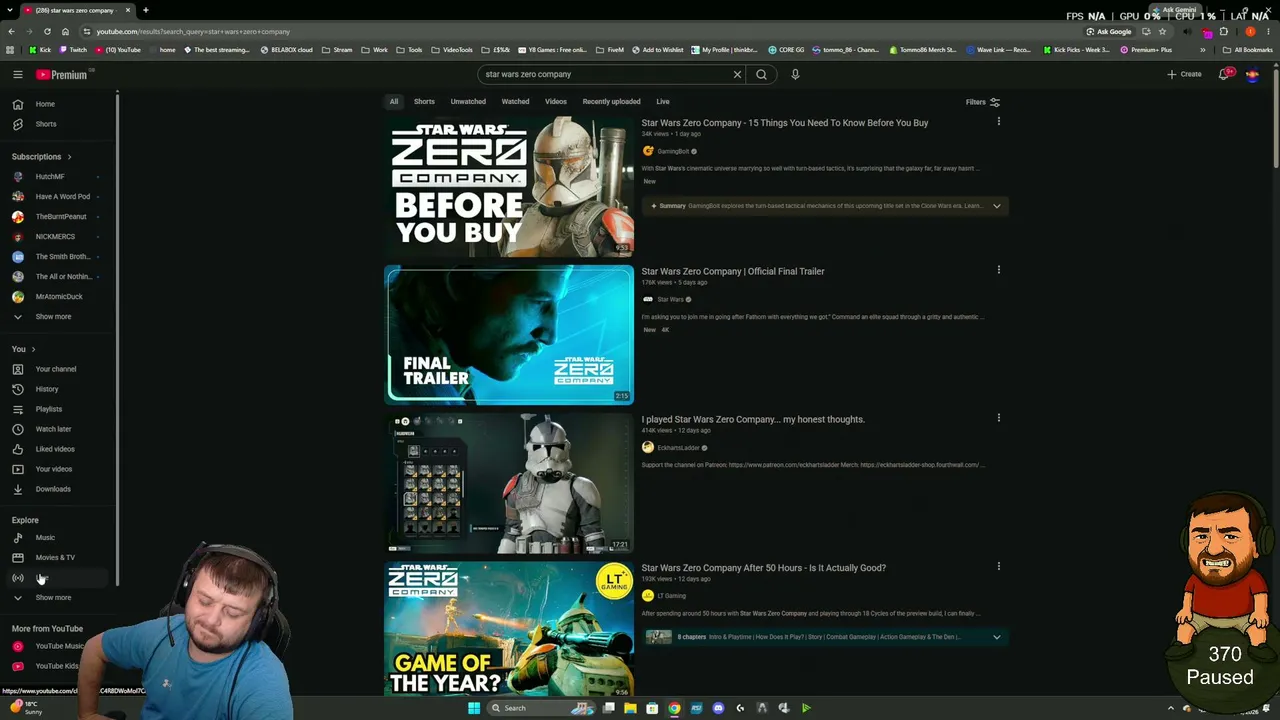Bookmark this page with the star icon
Image resolution: width=1280 pixels, height=720 pixels.
tap(1162, 31)
